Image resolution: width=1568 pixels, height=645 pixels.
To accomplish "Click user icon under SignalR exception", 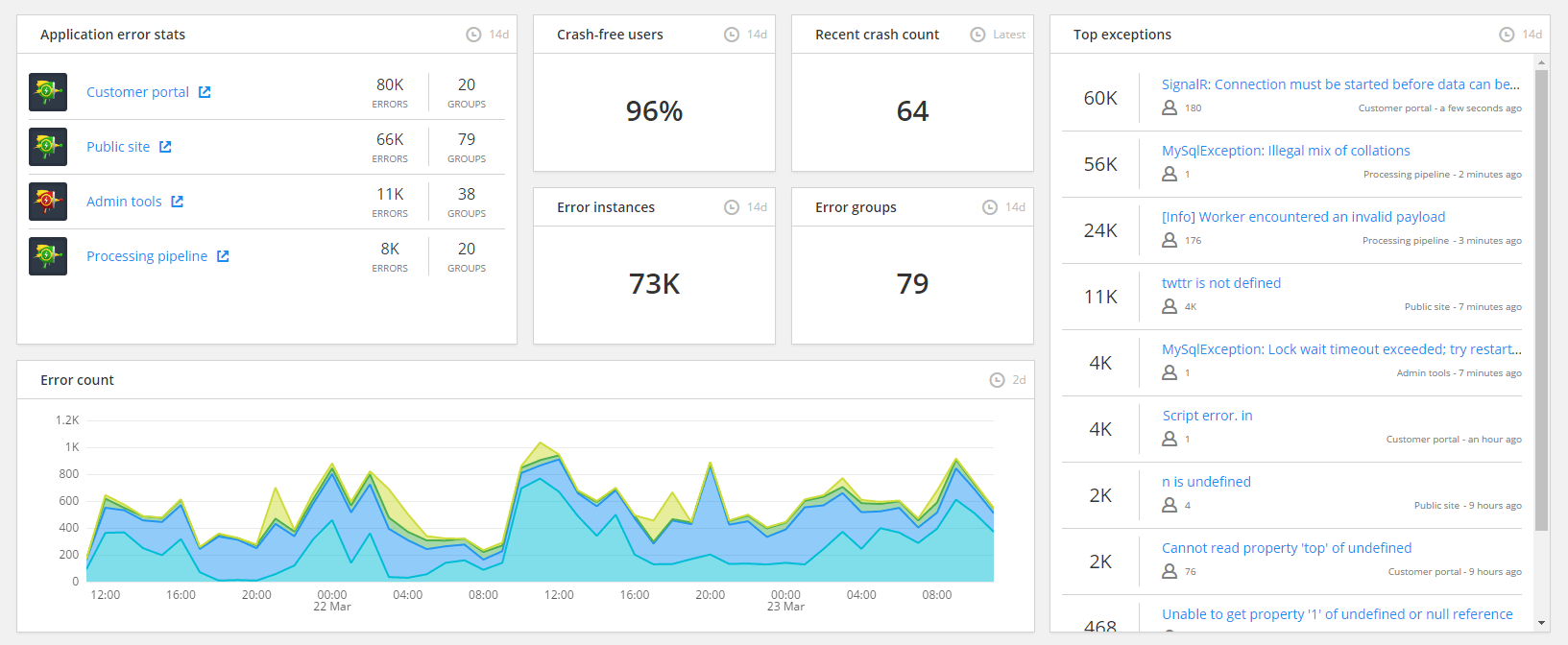I will pyautogui.click(x=1170, y=107).
